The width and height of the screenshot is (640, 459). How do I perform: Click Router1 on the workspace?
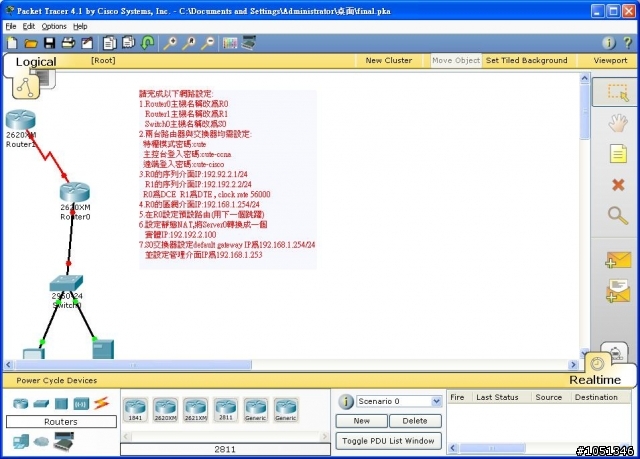[20, 120]
